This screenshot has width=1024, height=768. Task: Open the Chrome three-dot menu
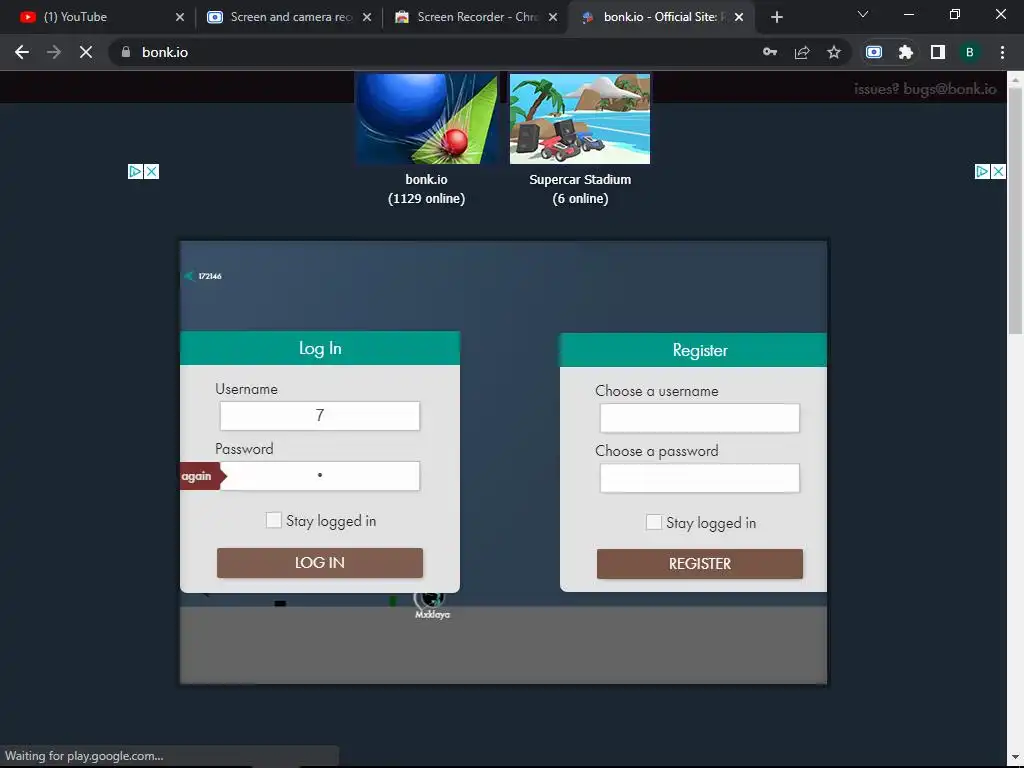(1002, 52)
